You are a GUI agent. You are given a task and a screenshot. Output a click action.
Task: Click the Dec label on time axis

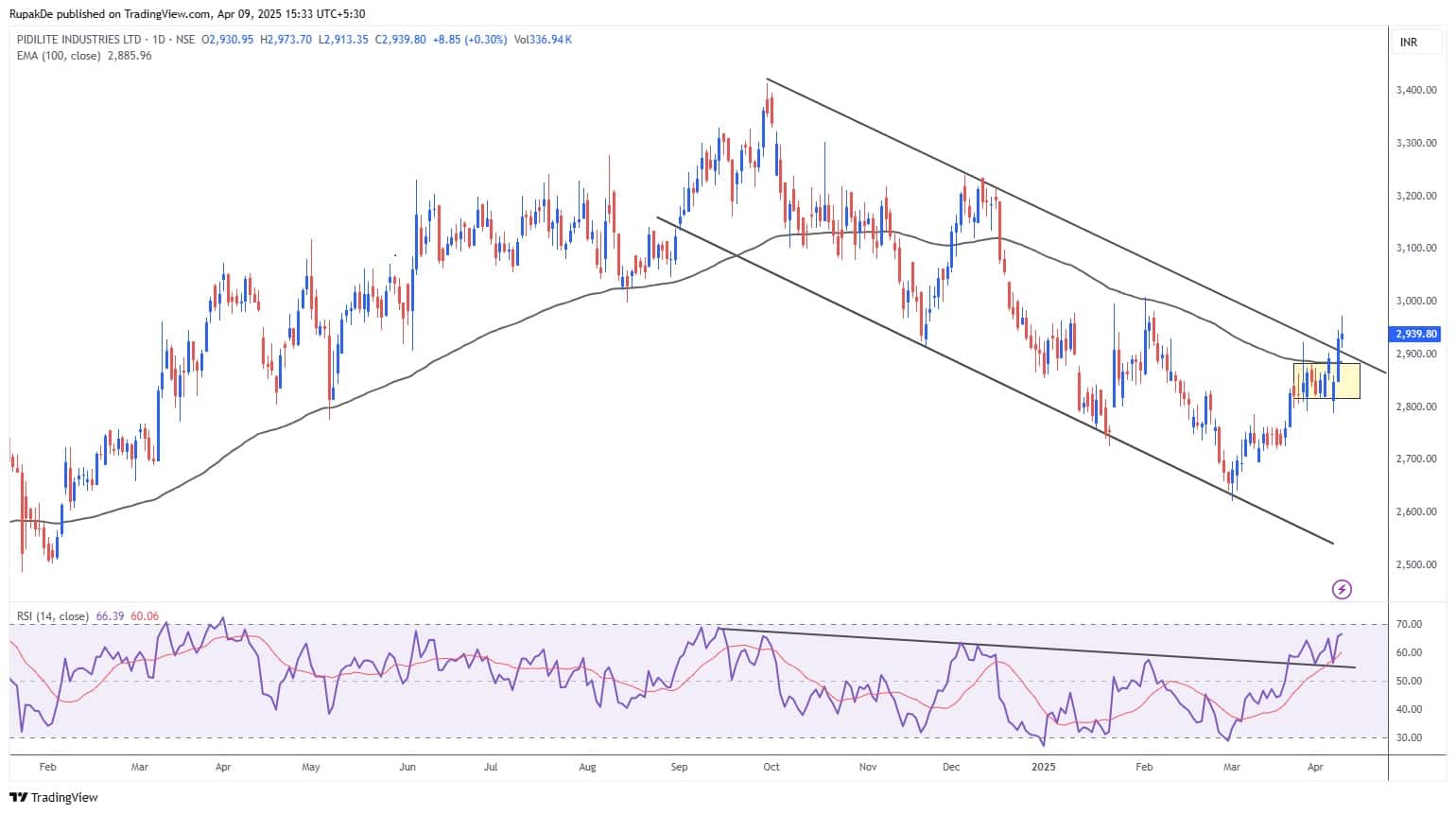pos(951,768)
